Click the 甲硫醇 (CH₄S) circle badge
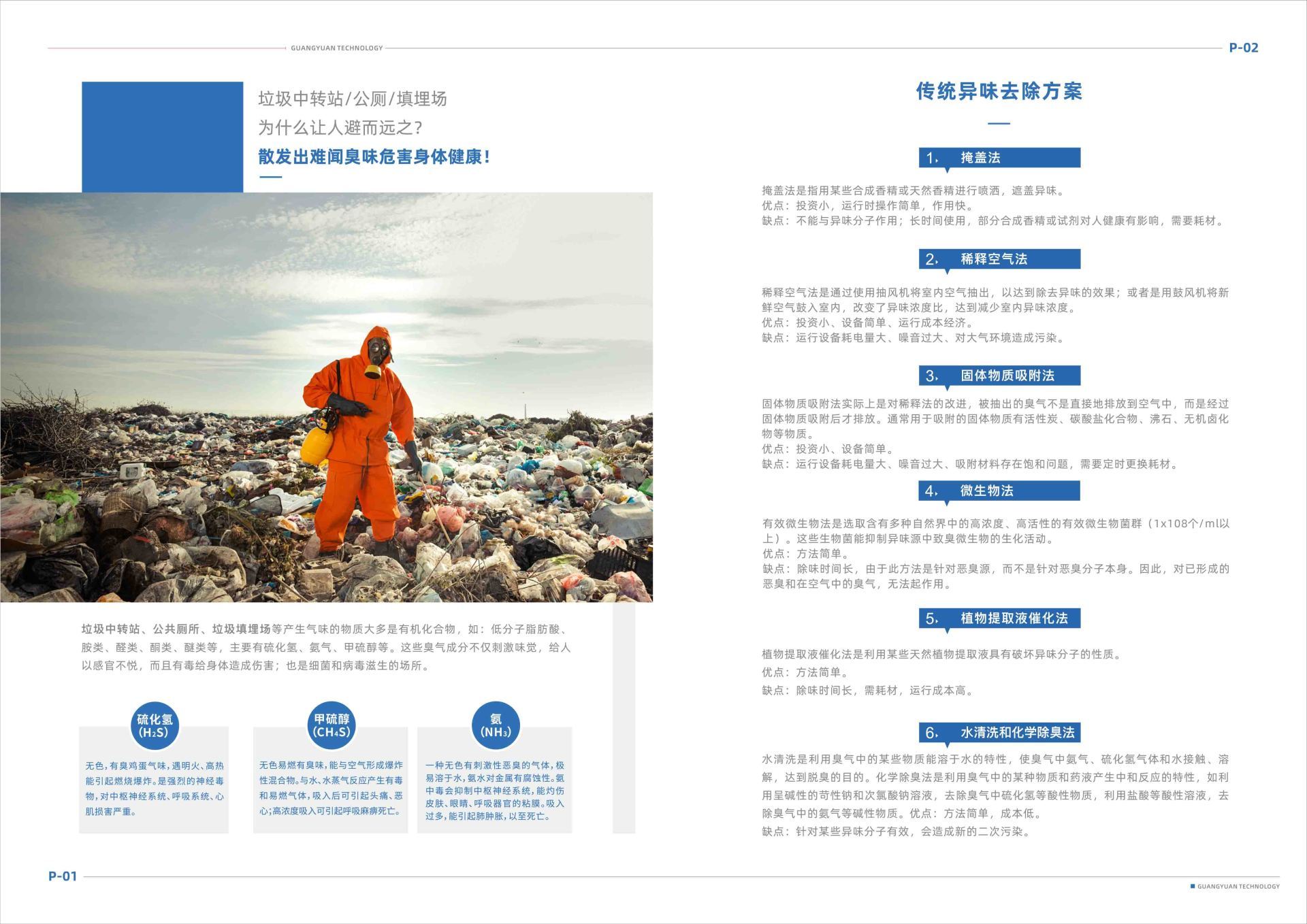The image size is (1307, 924). [x=331, y=726]
